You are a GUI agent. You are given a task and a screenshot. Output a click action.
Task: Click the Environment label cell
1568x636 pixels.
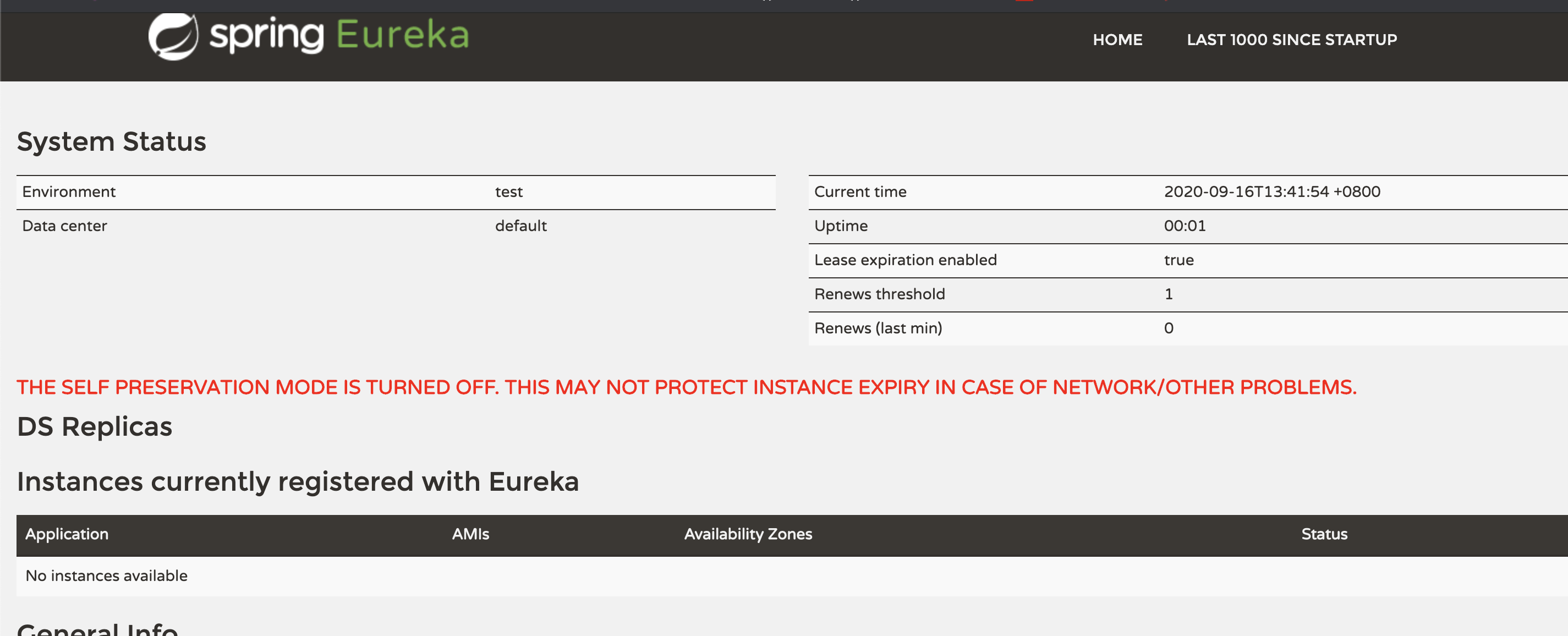(x=69, y=191)
